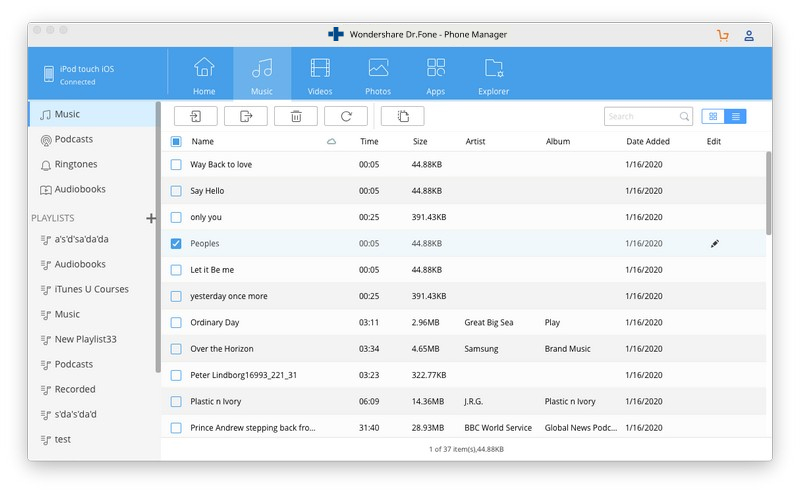The height and width of the screenshot is (494, 800).
Task: Click the Great Big Sea artist cell
Action: (x=489, y=323)
